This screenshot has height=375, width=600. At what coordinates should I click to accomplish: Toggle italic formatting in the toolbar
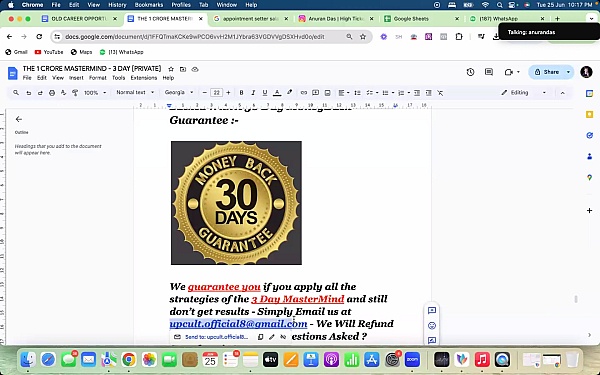(253, 93)
